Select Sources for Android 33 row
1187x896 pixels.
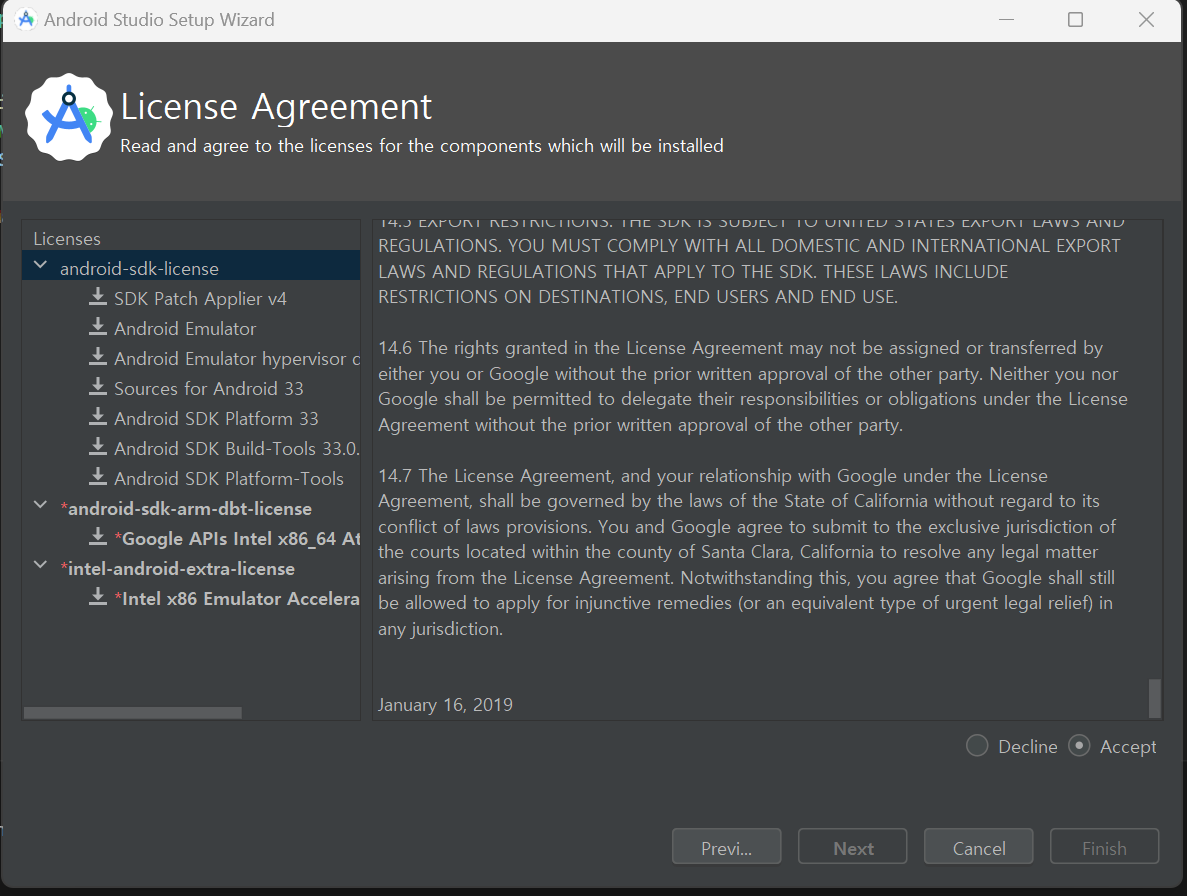192,388
